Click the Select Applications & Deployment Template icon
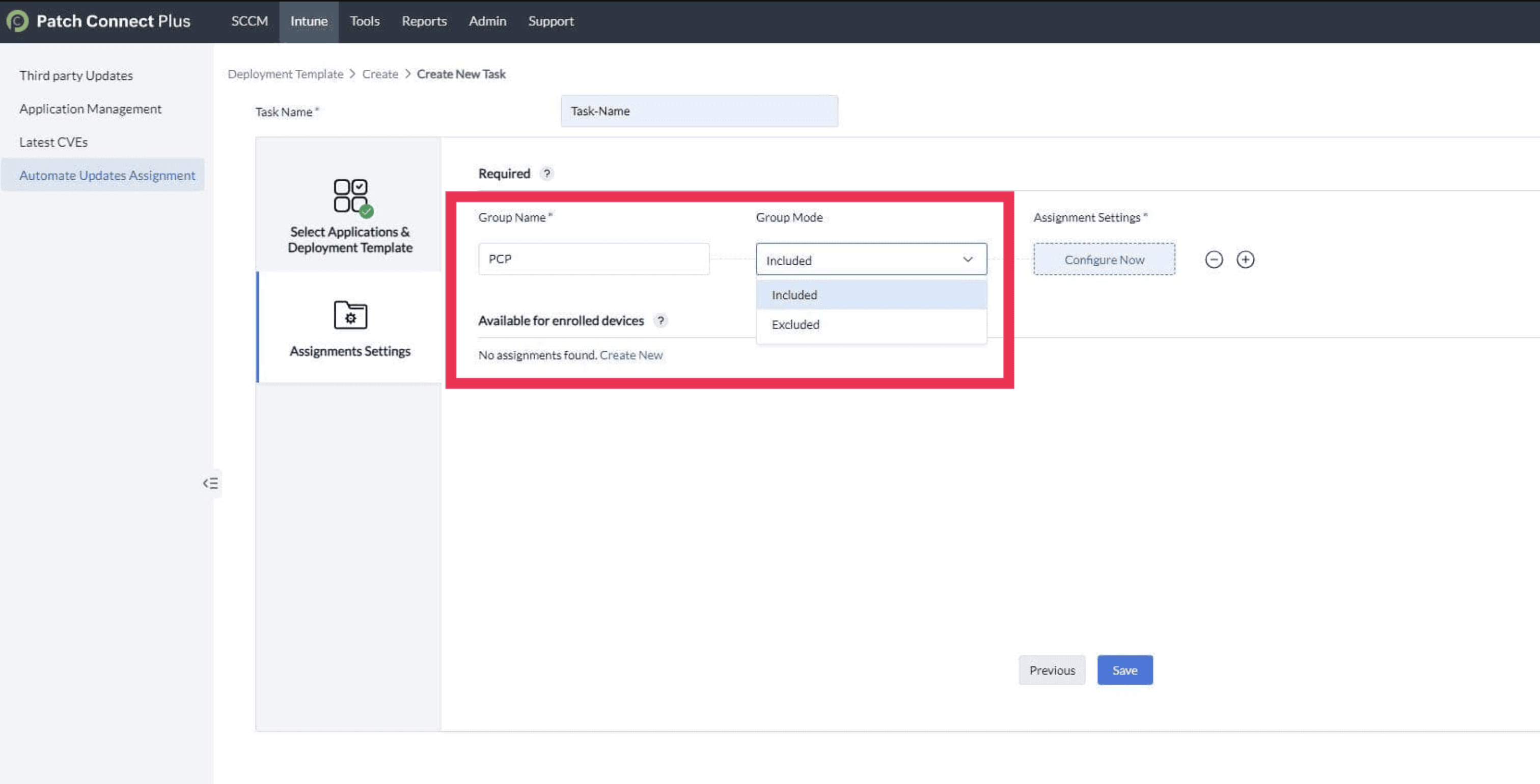 pos(350,196)
